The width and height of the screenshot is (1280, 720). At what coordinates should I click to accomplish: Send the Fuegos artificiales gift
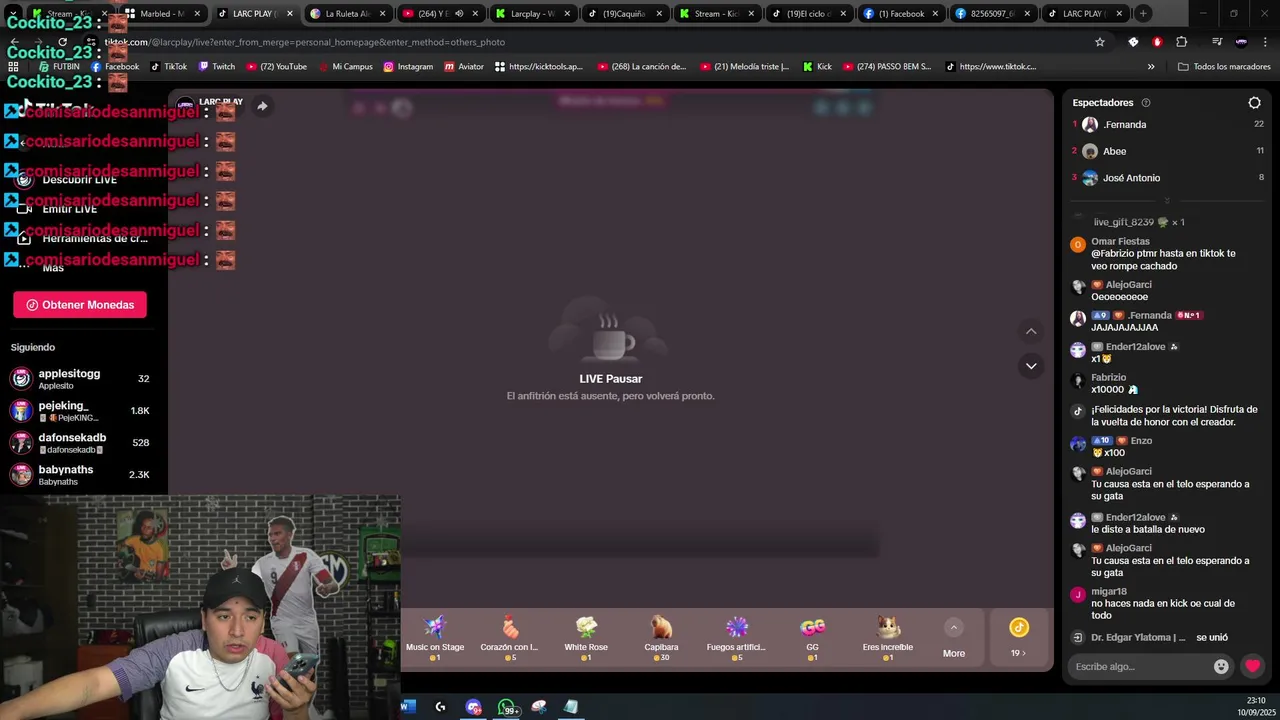click(x=736, y=638)
